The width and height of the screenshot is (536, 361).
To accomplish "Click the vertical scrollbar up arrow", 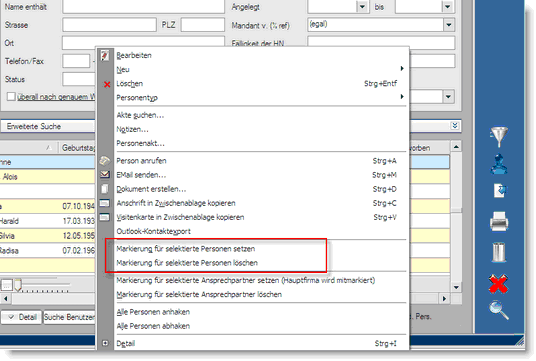I will pyautogui.click(x=456, y=147).
